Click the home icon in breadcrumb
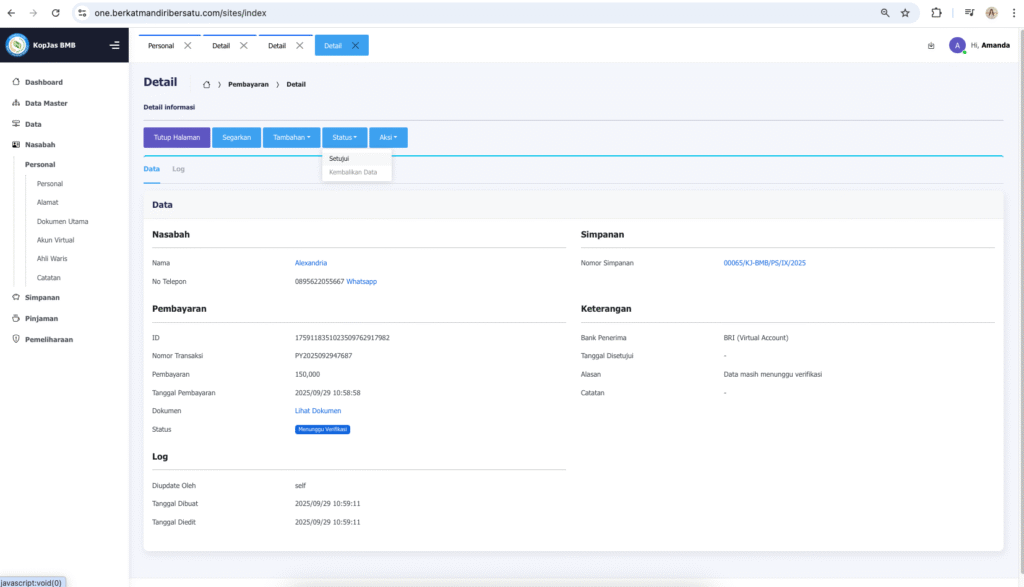Screen dimensions: 1024x587 pyautogui.click(x=206, y=84)
